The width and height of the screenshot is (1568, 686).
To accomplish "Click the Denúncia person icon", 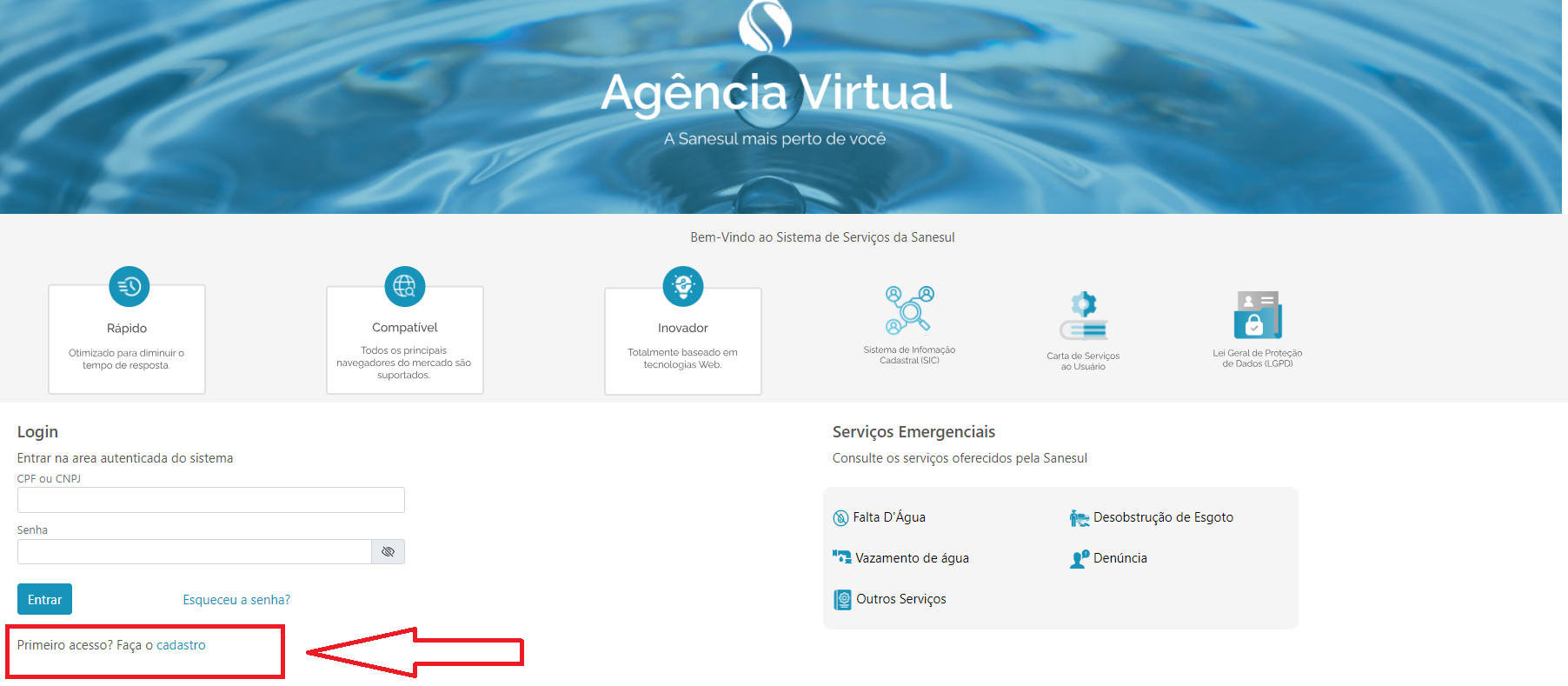I will [x=1080, y=559].
